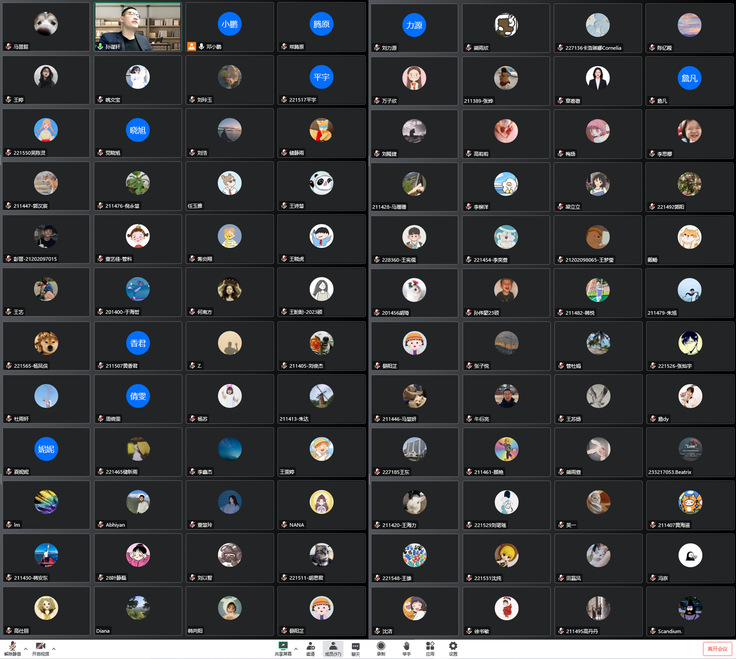
Task: Raise hand in the meeting
Action: 406,647
